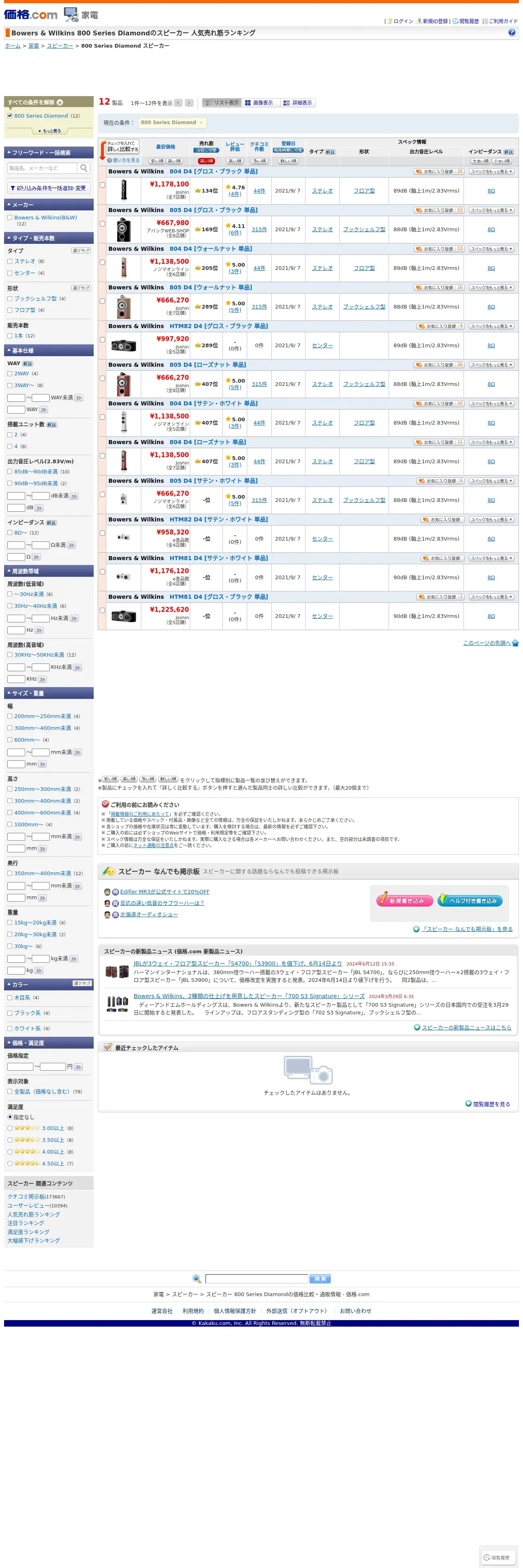Remove the 800 Series Diamond condition tag
This screenshot has width=523, height=1568.
[201, 123]
